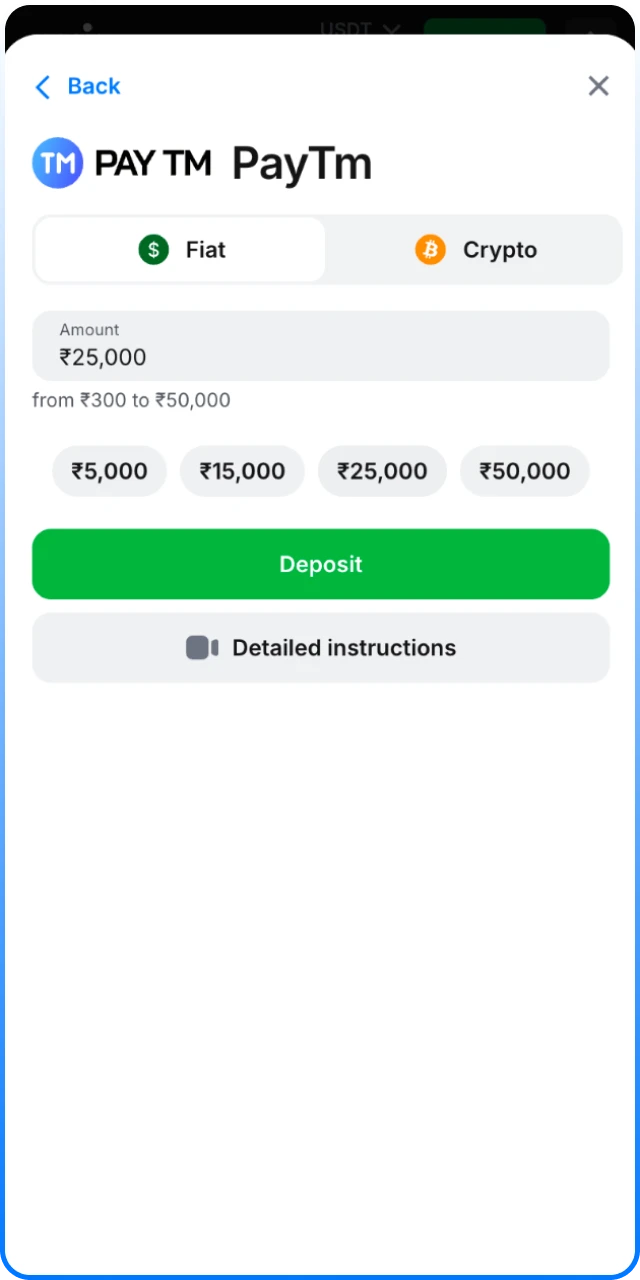Image resolution: width=640 pixels, height=1280 pixels.
Task: Select the ₹5,000 preset amount
Action: click(109, 470)
